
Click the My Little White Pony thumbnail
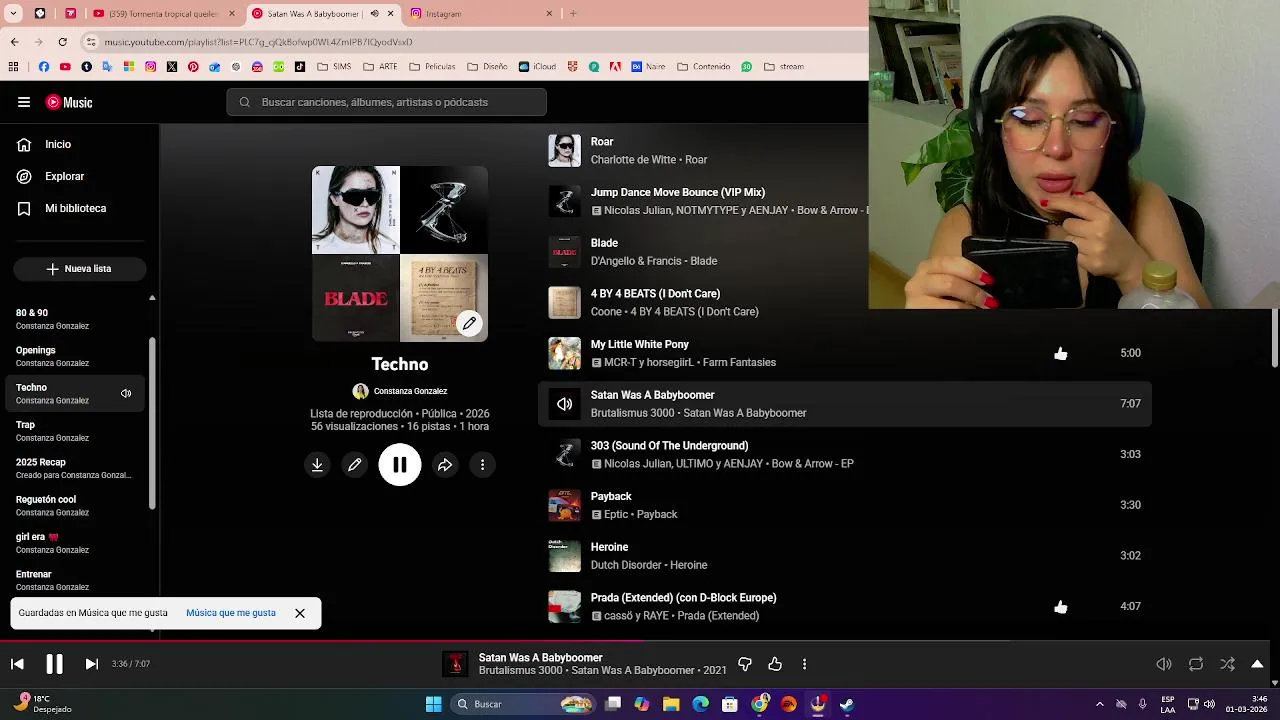[x=564, y=353]
